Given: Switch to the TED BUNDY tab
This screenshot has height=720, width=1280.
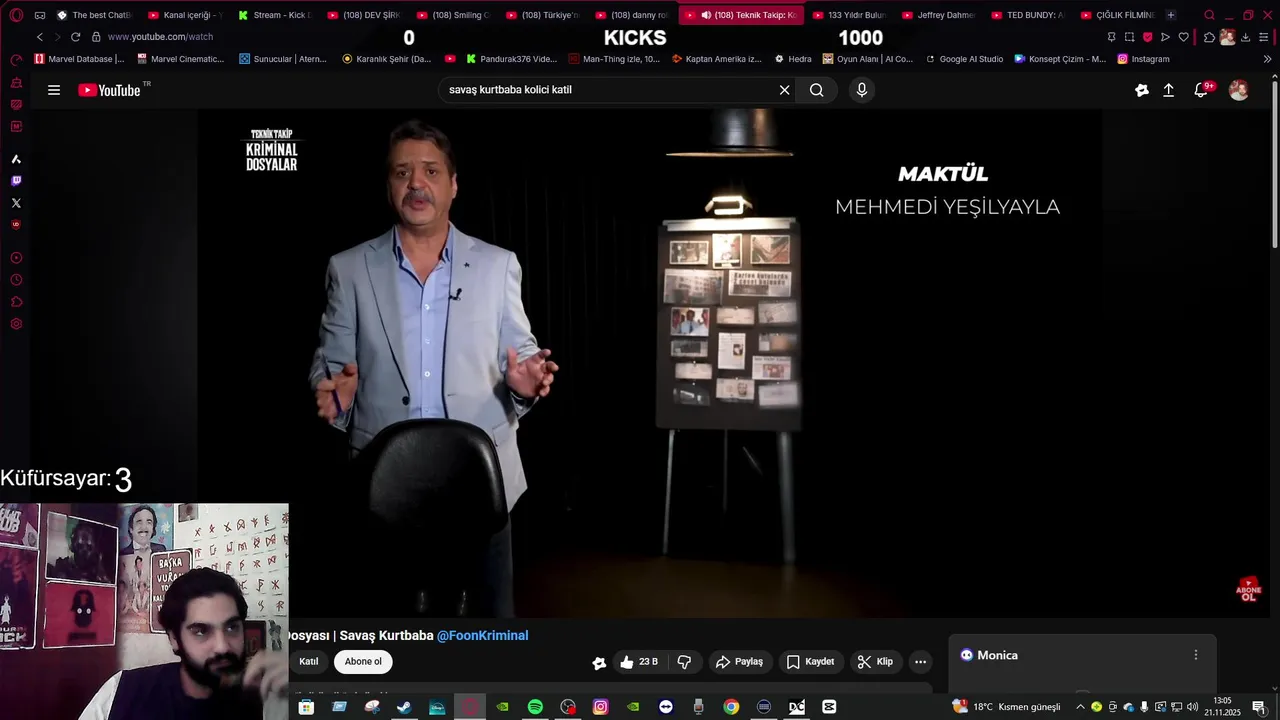Looking at the screenshot, I should pyautogui.click(x=1028, y=15).
